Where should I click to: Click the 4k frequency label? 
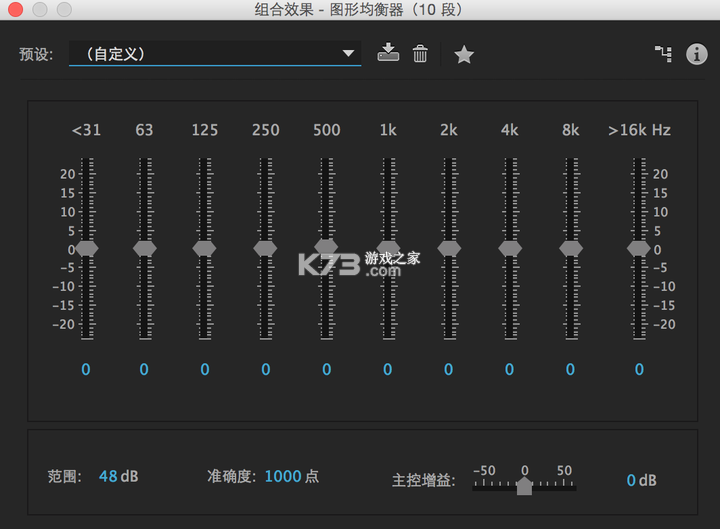[510, 130]
